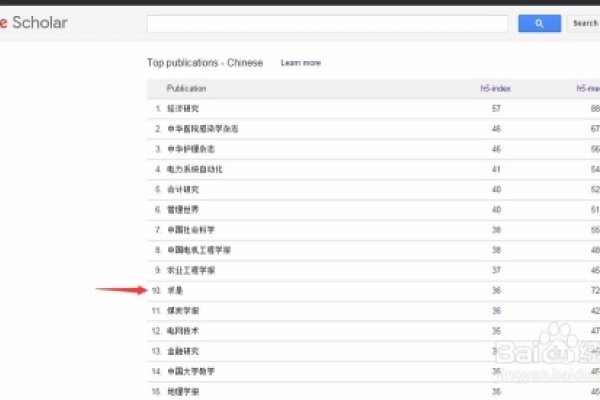Select publication 14 中国大学教学
Viewport: 600px width, 400px height.
(191, 371)
